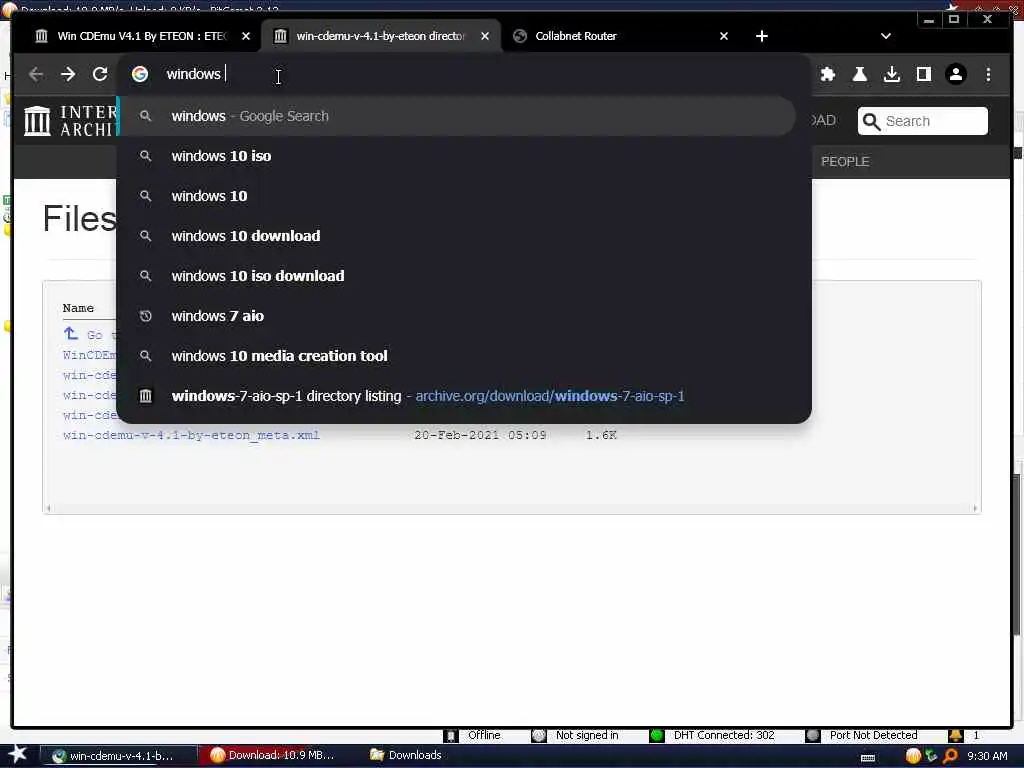
Task: Close the win-cdemu directory listing tab
Action: click(x=485, y=36)
